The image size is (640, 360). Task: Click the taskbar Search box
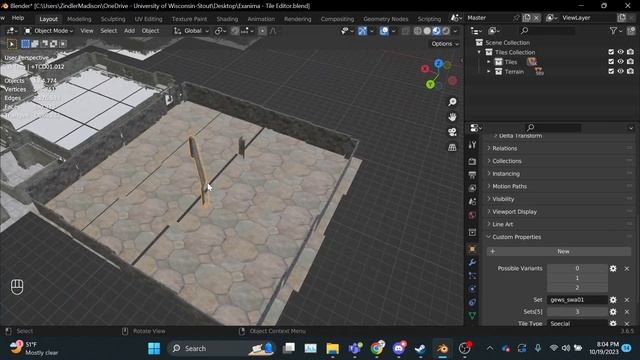click(x=223, y=349)
